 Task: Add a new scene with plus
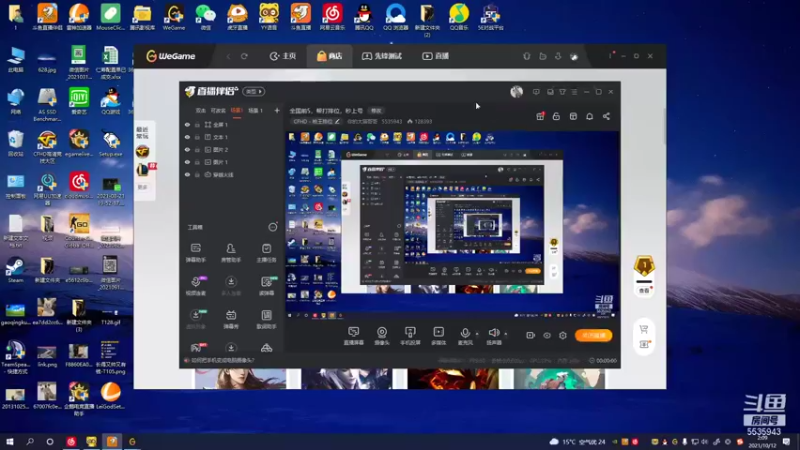277,110
